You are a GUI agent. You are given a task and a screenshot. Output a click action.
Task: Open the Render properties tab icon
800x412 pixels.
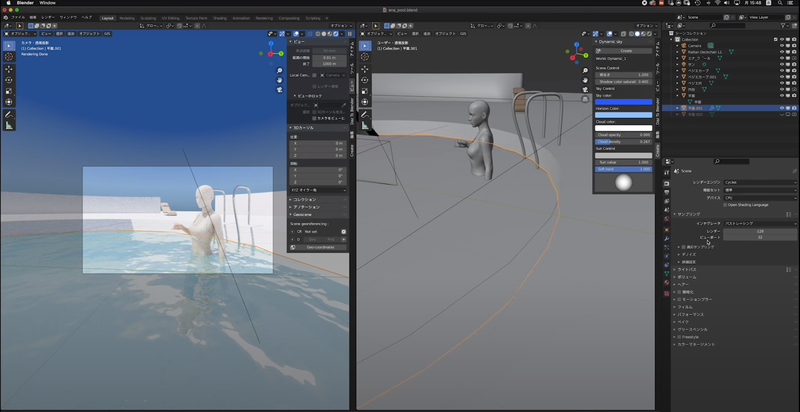(x=666, y=183)
